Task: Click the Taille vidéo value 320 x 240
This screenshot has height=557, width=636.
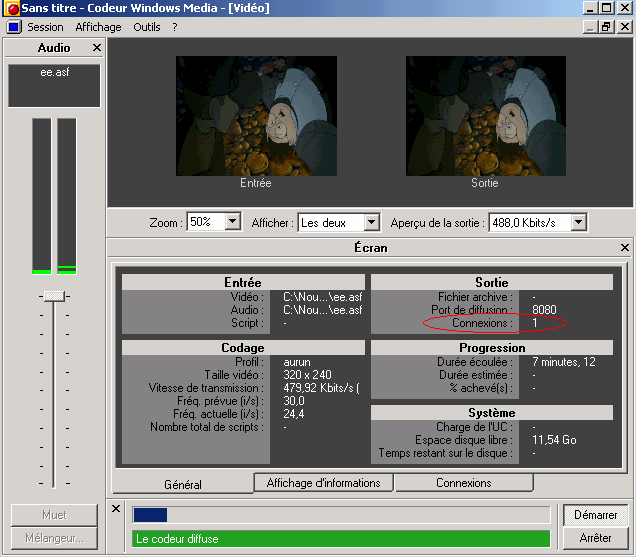Action: (307, 375)
